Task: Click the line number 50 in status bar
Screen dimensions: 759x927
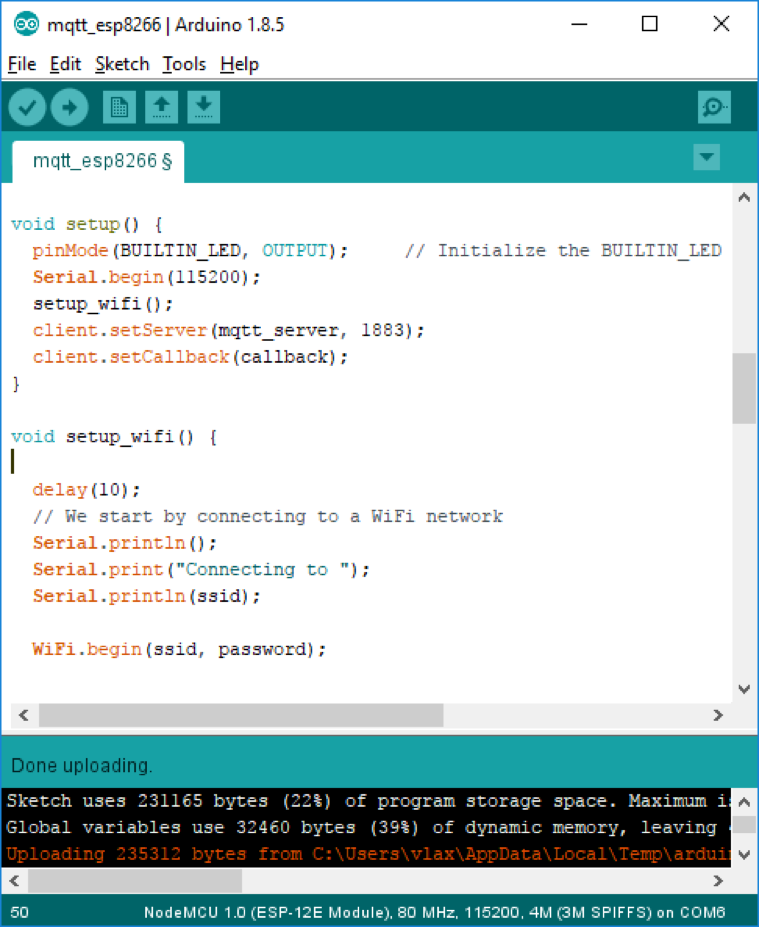Action: pos(19,912)
